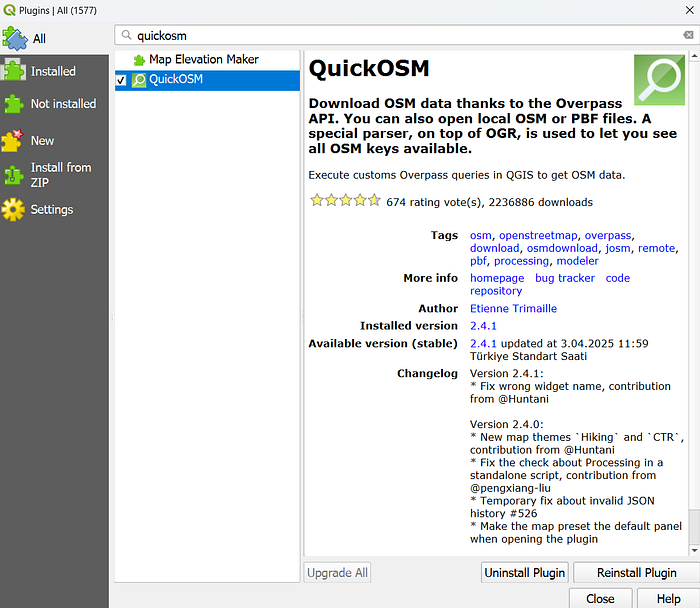The width and height of the screenshot is (700, 608).
Task: Open the All plugins tab
Action: point(54,38)
